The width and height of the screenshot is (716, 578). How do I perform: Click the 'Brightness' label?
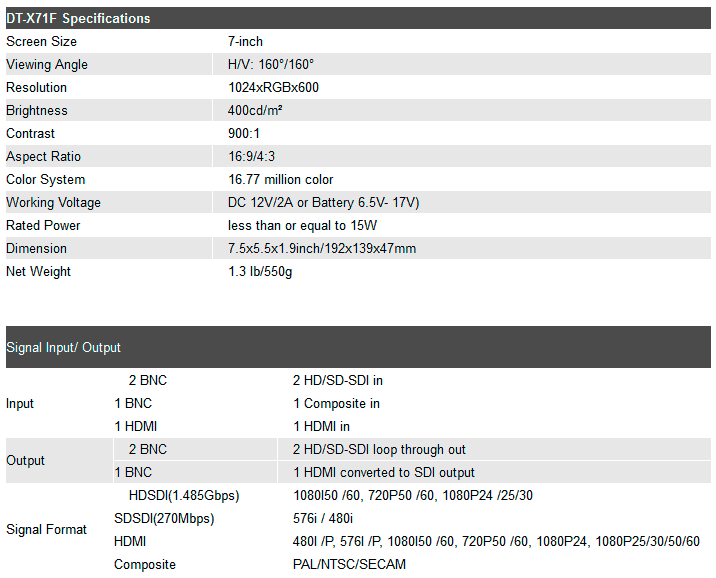point(37,110)
